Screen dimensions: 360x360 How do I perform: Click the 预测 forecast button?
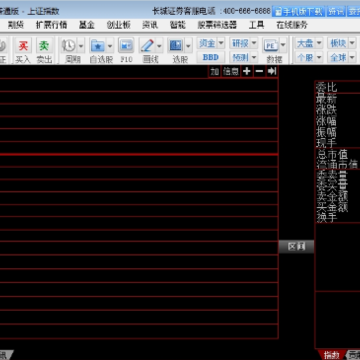240,57
